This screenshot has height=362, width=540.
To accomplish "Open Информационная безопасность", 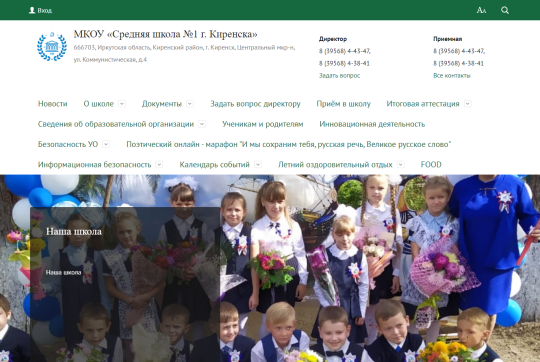I will [94, 165].
